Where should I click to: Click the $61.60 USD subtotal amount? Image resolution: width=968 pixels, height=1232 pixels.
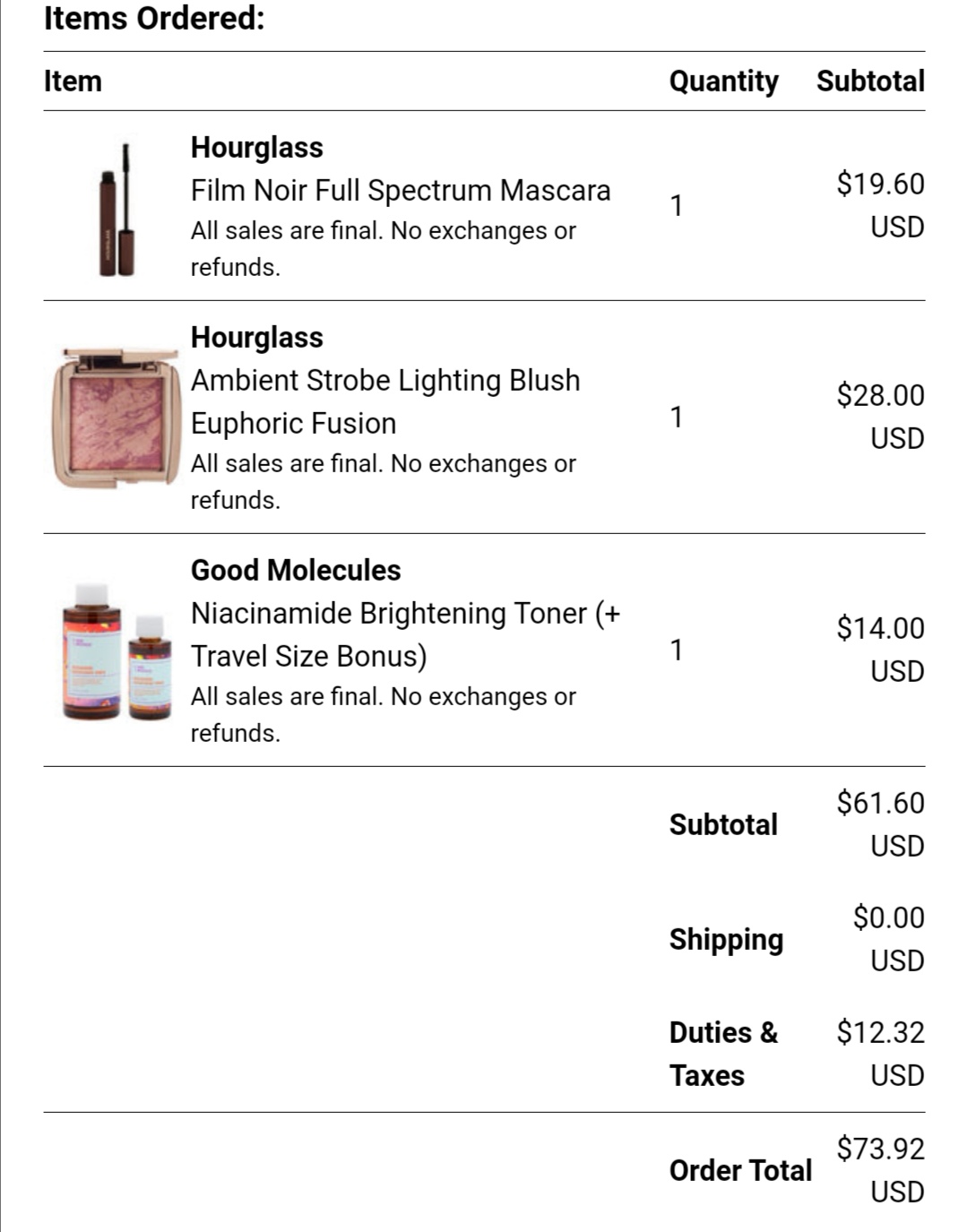[x=881, y=824]
